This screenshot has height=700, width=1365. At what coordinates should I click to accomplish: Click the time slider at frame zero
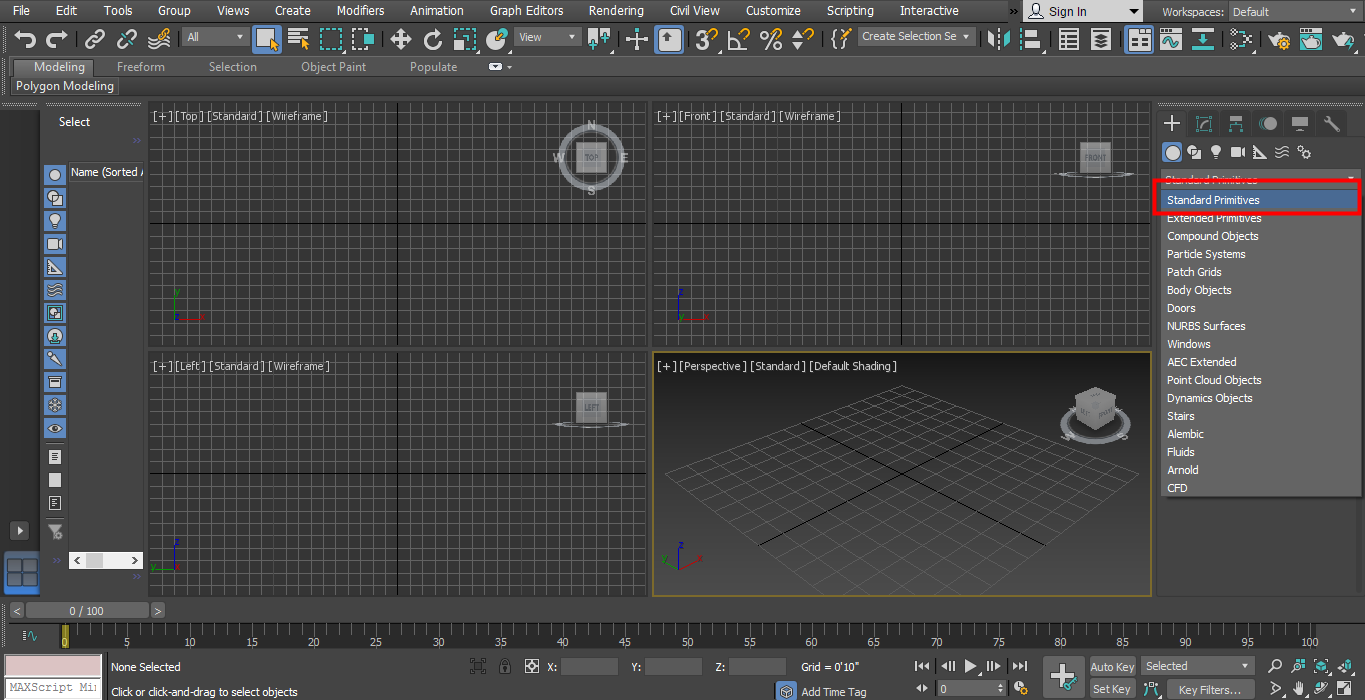coord(65,634)
